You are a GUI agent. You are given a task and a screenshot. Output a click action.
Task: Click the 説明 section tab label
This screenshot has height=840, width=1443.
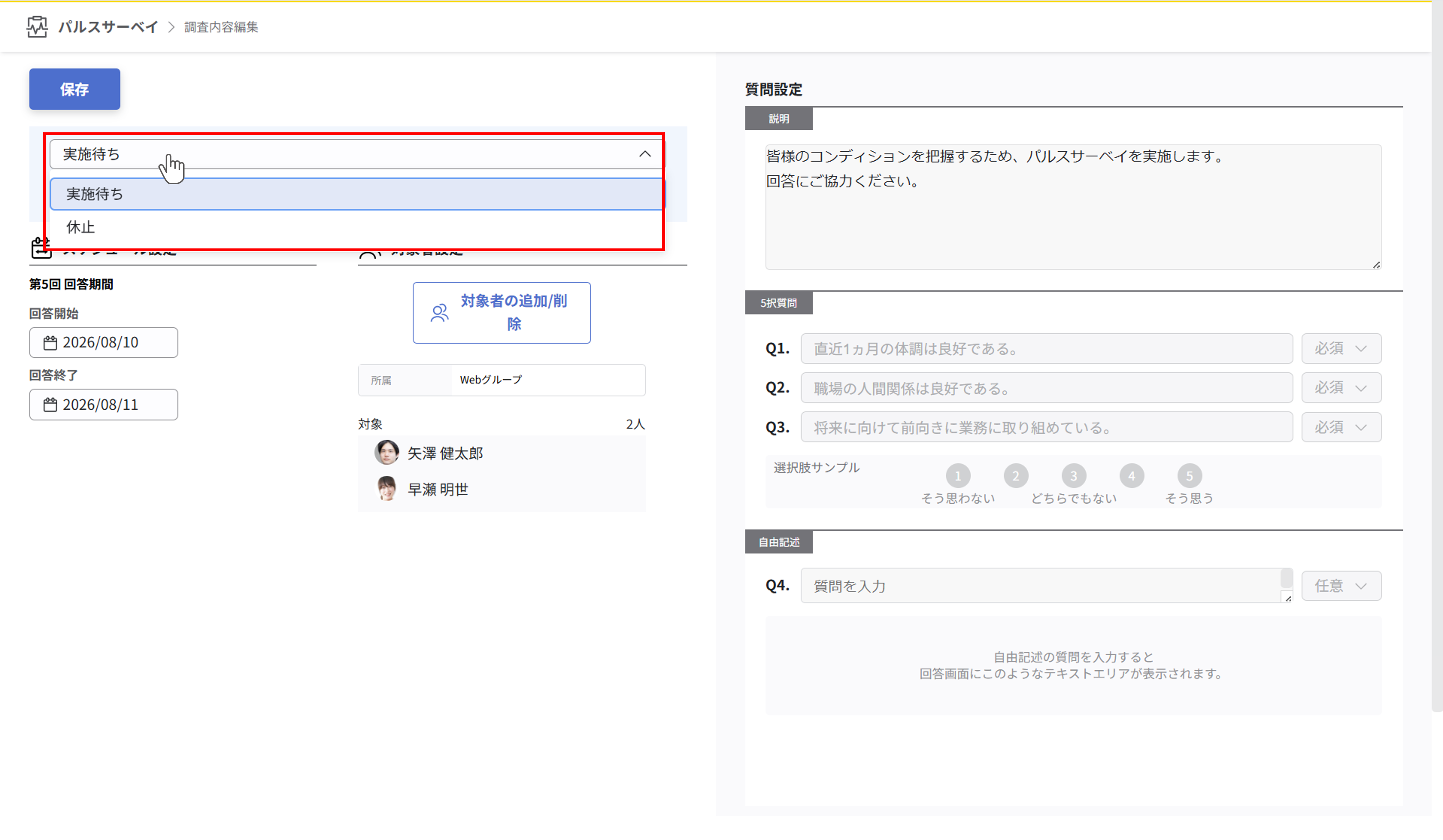779,118
